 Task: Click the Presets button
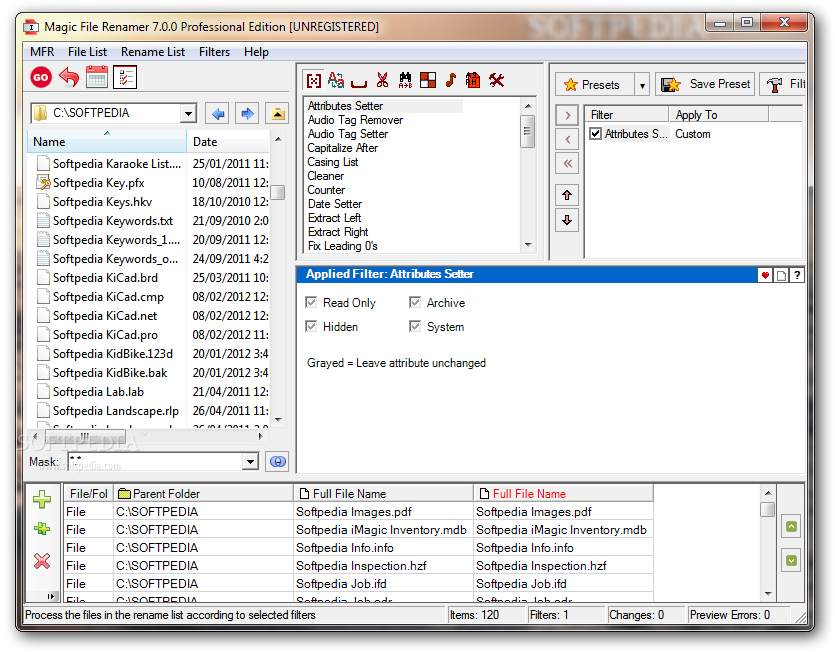(x=595, y=85)
